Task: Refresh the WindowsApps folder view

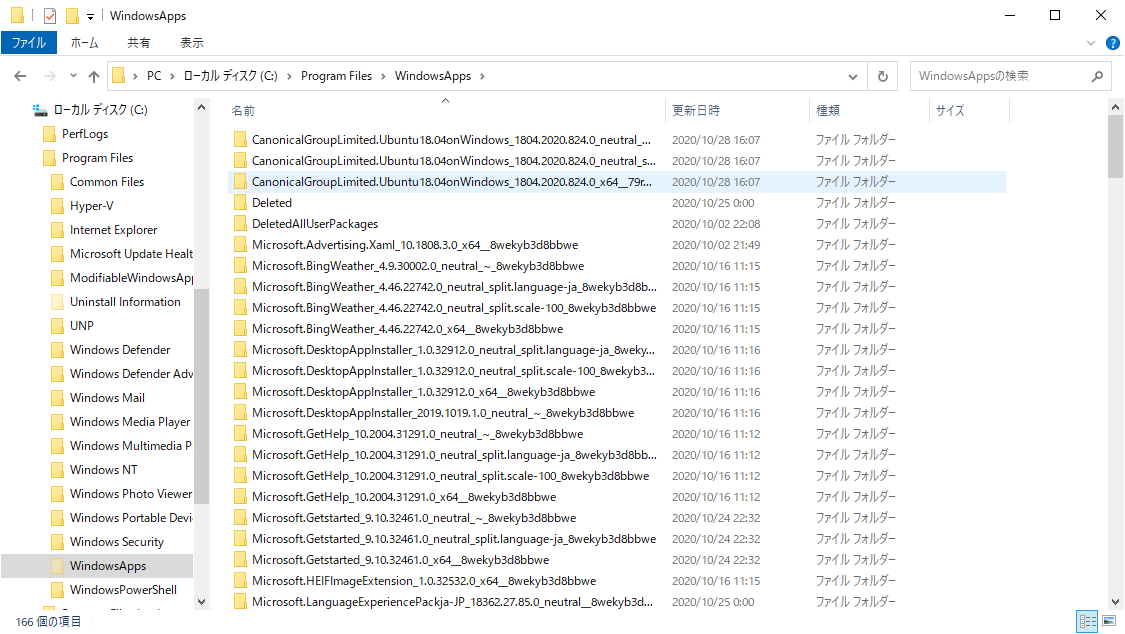Action: pyautogui.click(x=881, y=75)
